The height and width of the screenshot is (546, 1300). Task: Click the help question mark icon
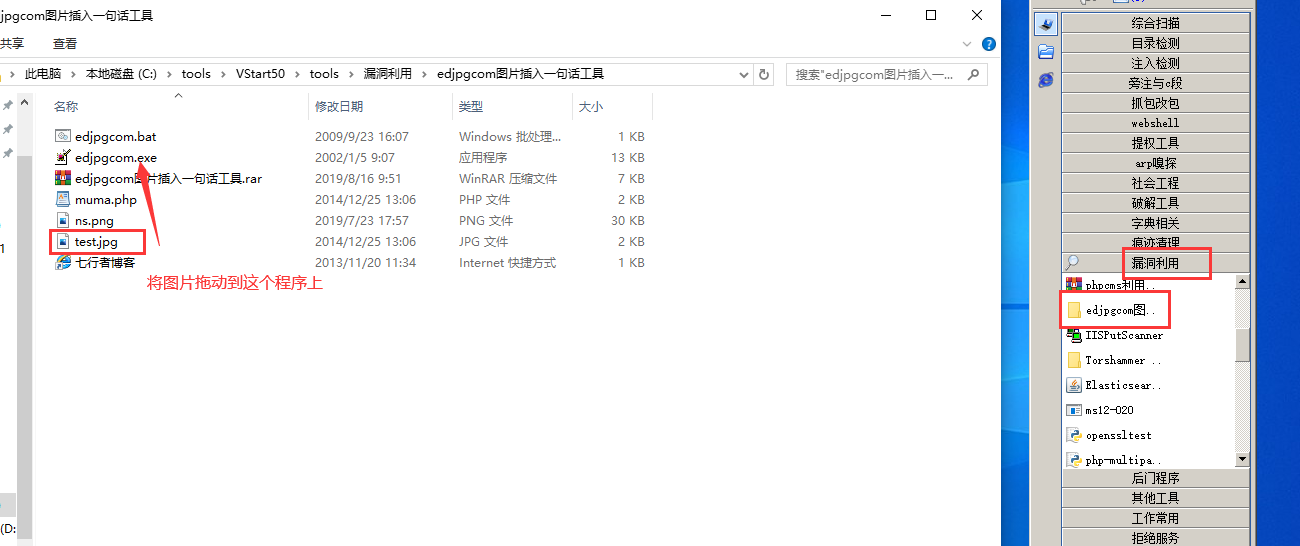[989, 44]
